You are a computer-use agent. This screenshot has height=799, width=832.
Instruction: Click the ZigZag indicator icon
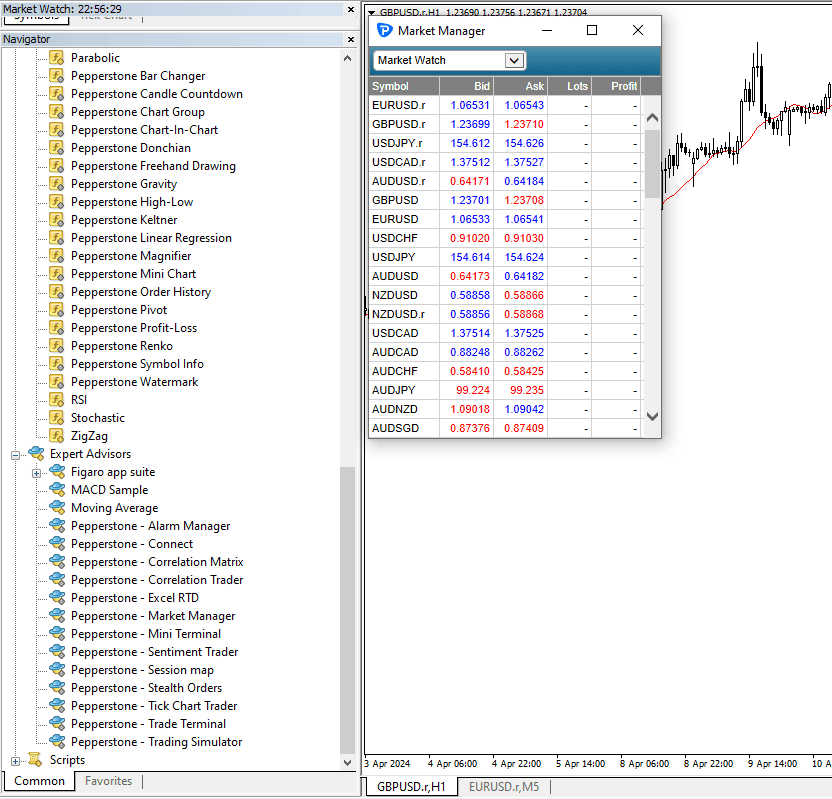56,436
